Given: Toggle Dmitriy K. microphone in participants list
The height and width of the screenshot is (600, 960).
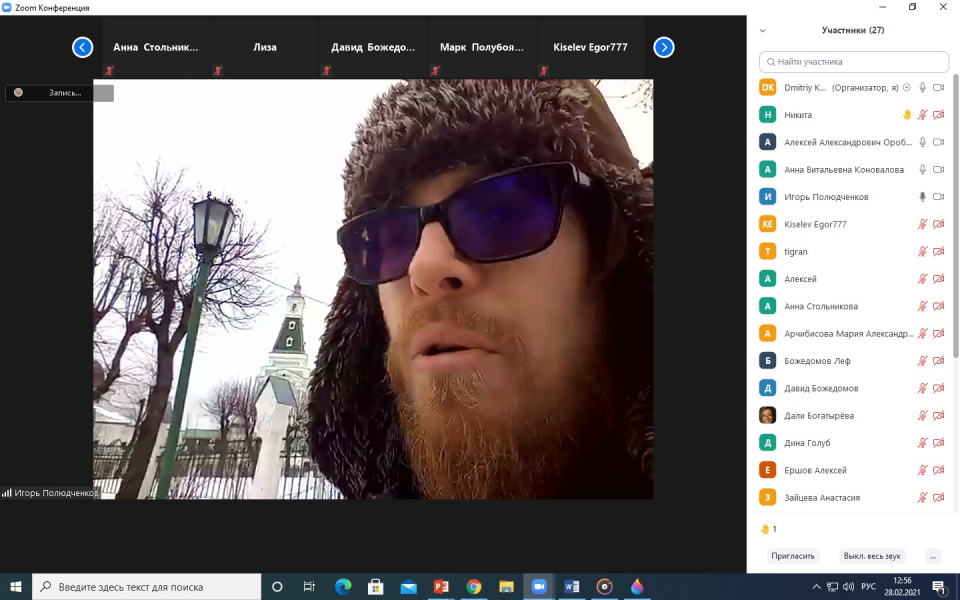Looking at the screenshot, I should pyautogui.click(x=923, y=88).
